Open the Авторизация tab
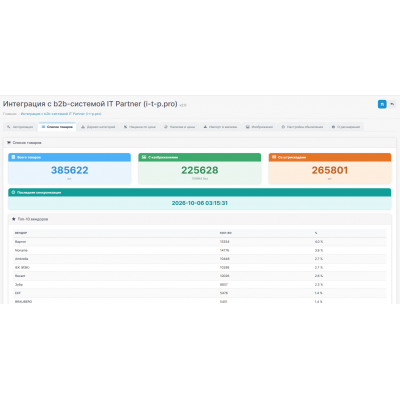The height and width of the screenshot is (400, 400). (20, 127)
